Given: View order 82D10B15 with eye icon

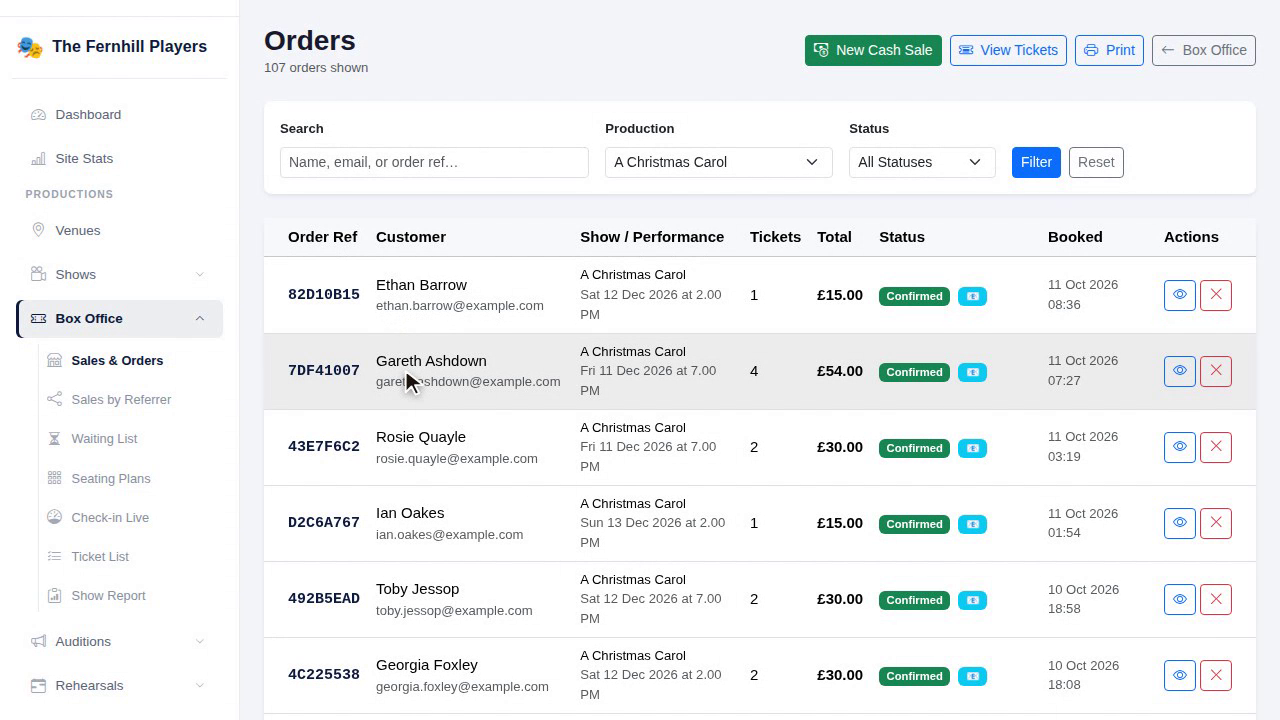Looking at the screenshot, I should (x=1180, y=295).
